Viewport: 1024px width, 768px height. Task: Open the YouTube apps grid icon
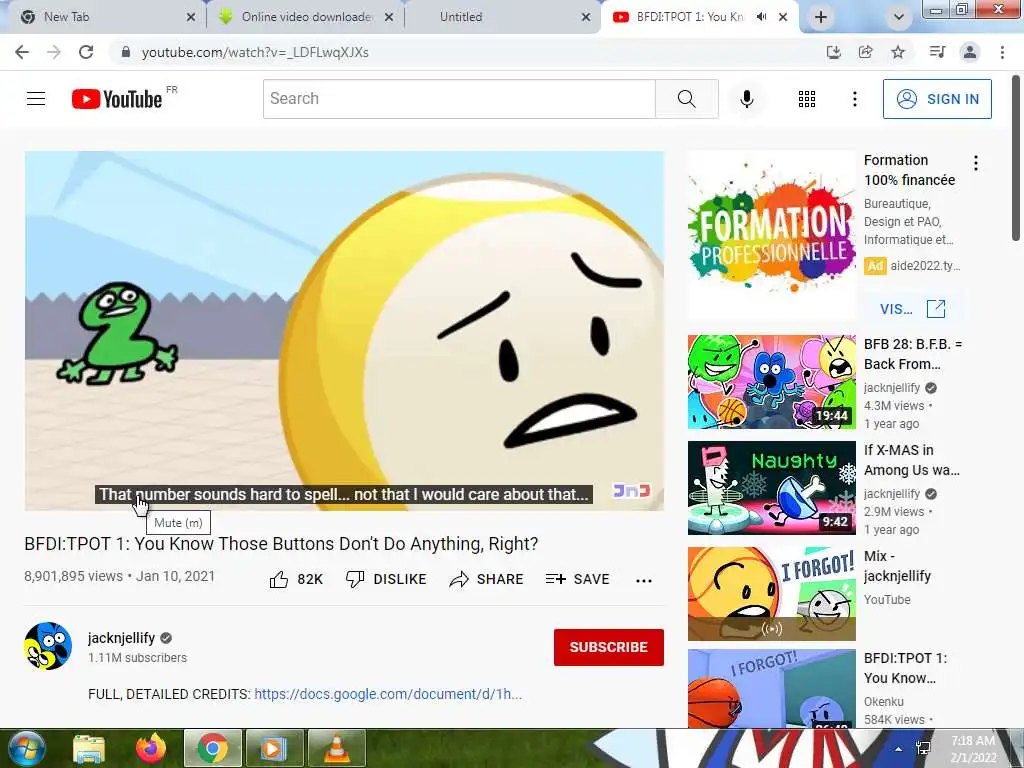coord(807,99)
